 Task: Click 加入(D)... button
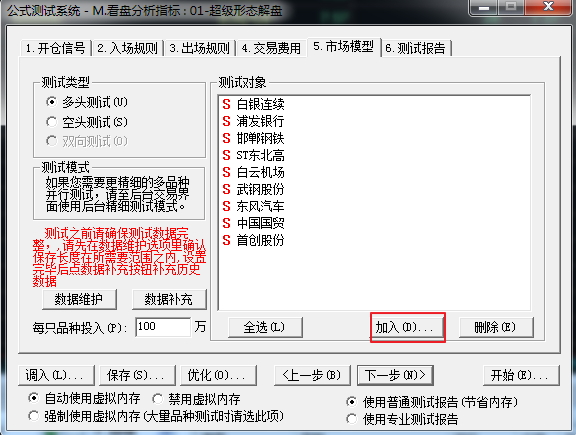click(407, 327)
